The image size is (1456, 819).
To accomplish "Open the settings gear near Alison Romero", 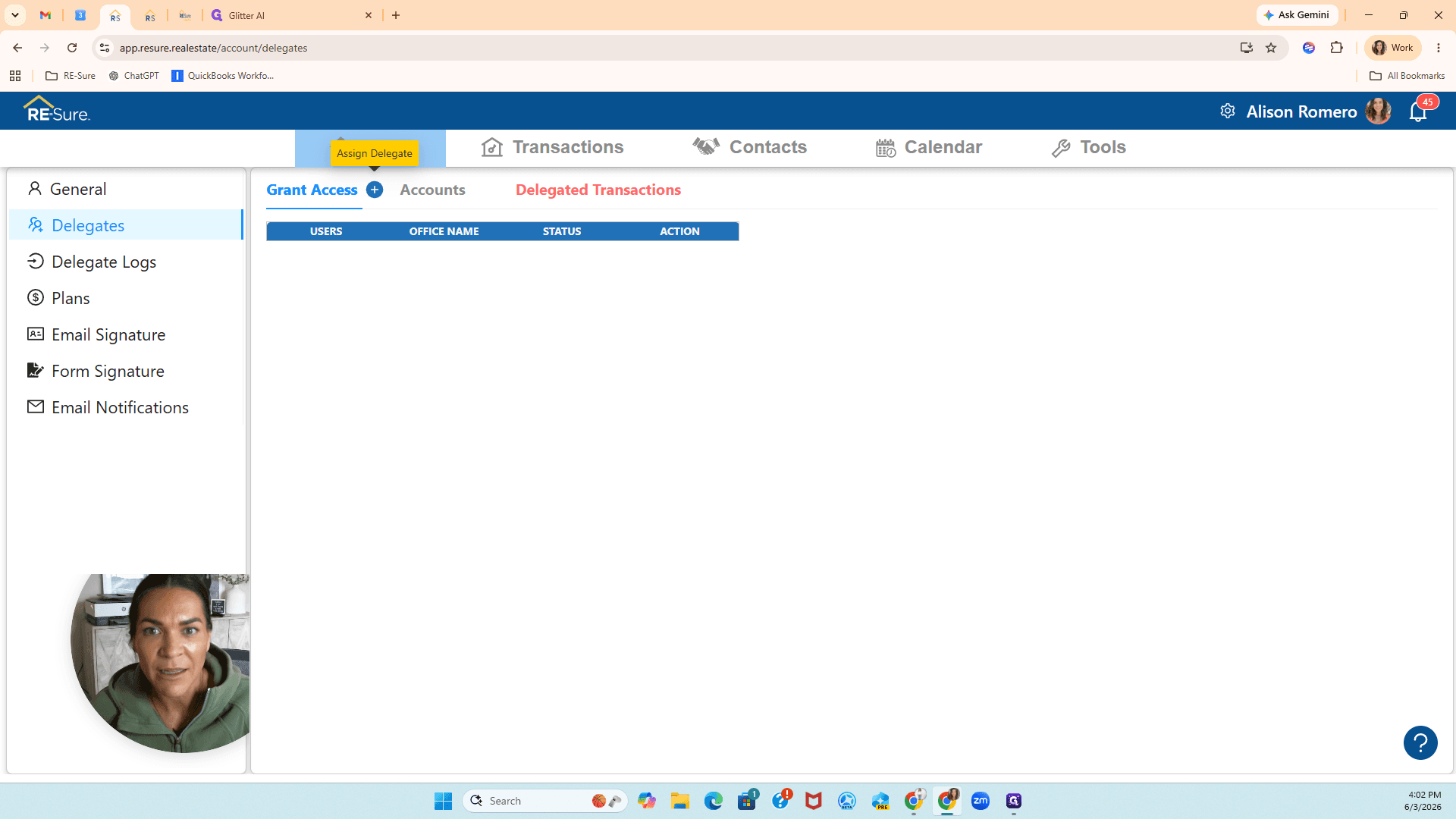I will click(1228, 111).
